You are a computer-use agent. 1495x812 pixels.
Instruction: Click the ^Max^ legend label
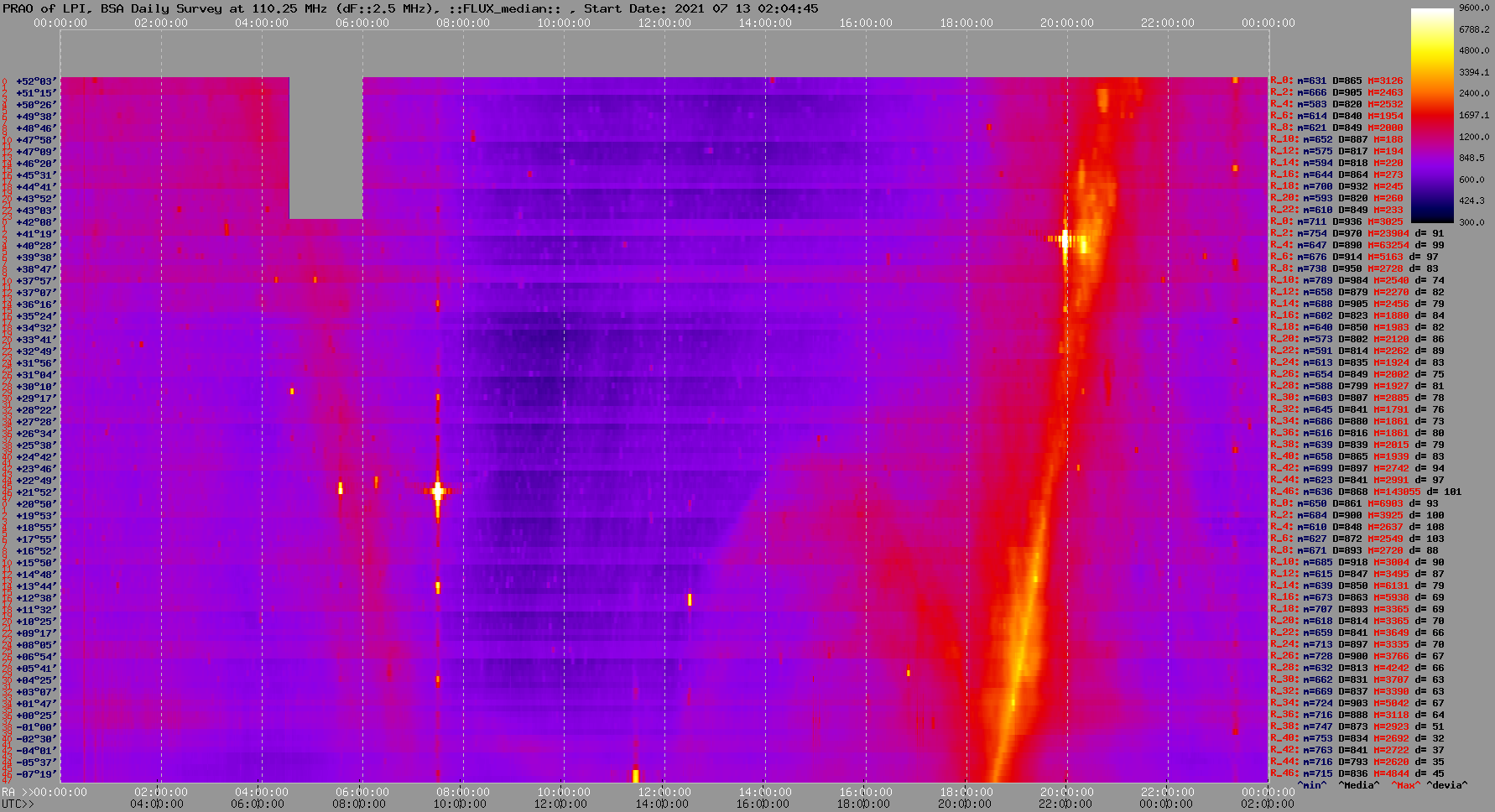1406,786
